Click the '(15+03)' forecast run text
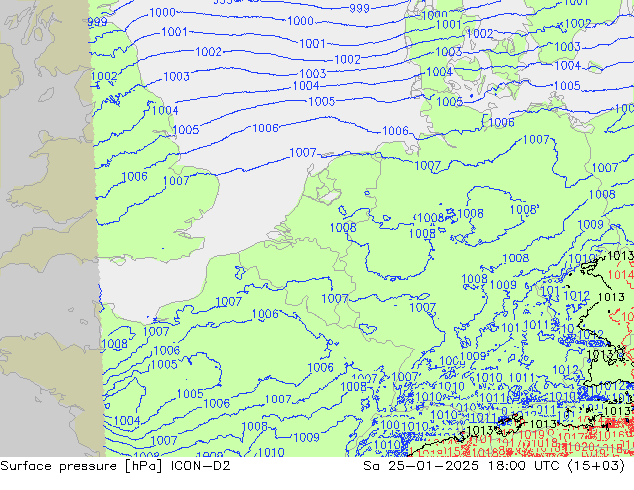 (596, 466)
